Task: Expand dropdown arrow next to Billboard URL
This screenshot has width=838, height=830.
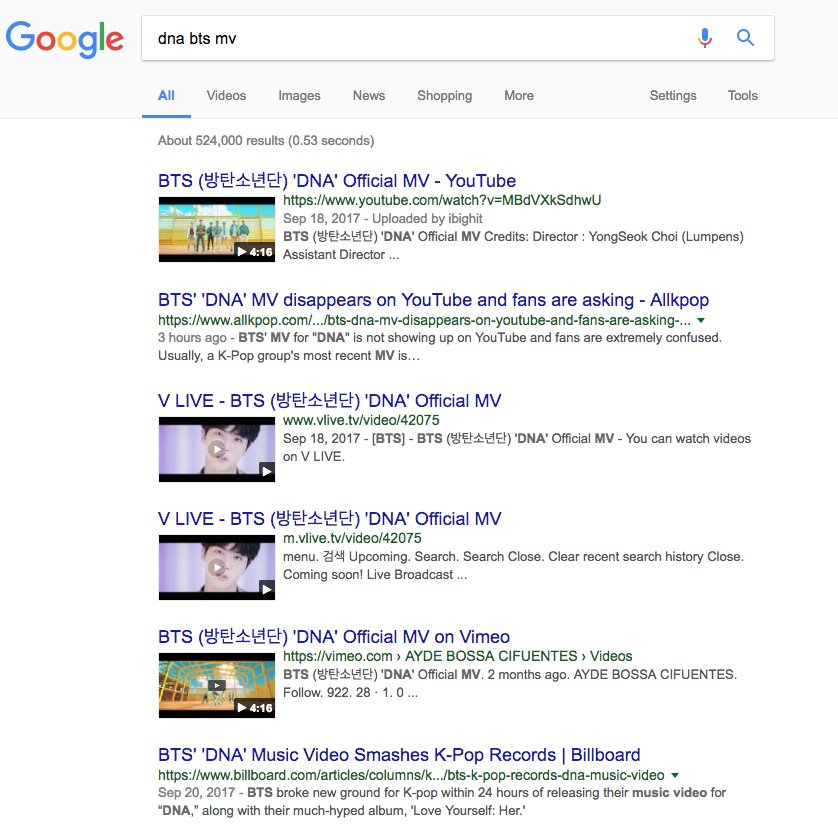Action: pyautogui.click(x=675, y=775)
